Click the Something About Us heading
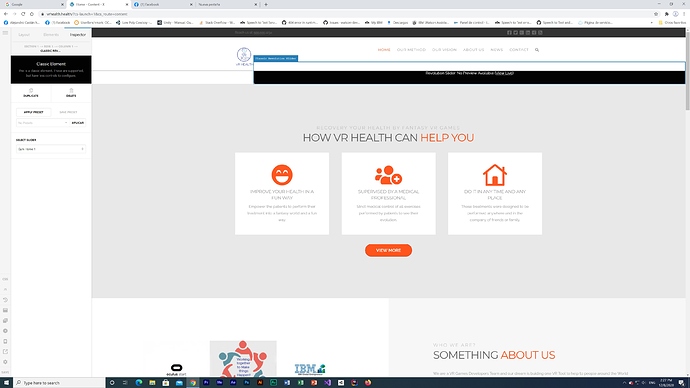 click(494, 355)
